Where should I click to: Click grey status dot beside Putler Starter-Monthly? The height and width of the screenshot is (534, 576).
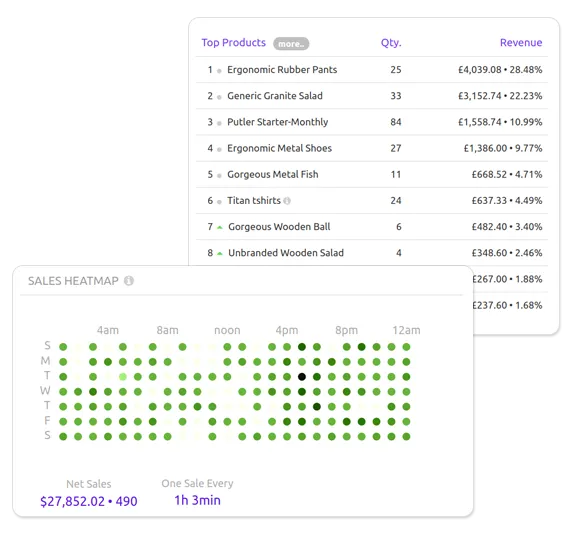219,123
